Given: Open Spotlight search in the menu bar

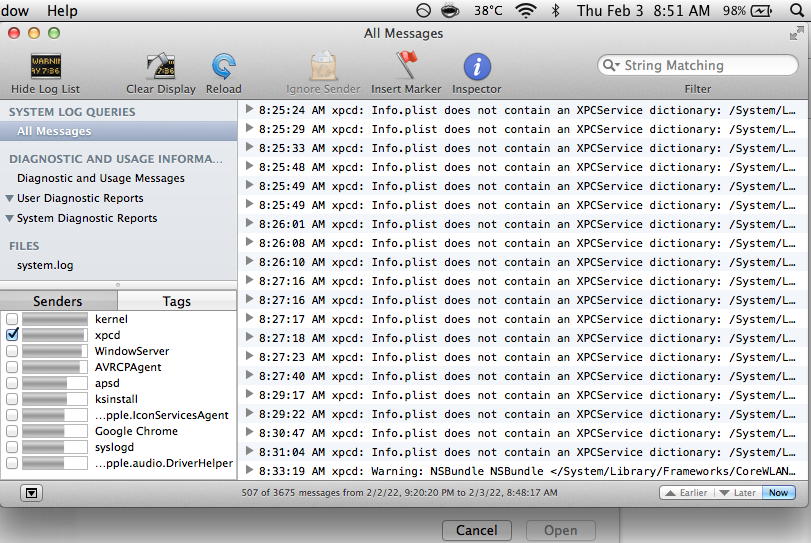Looking at the screenshot, I should (797, 10).
